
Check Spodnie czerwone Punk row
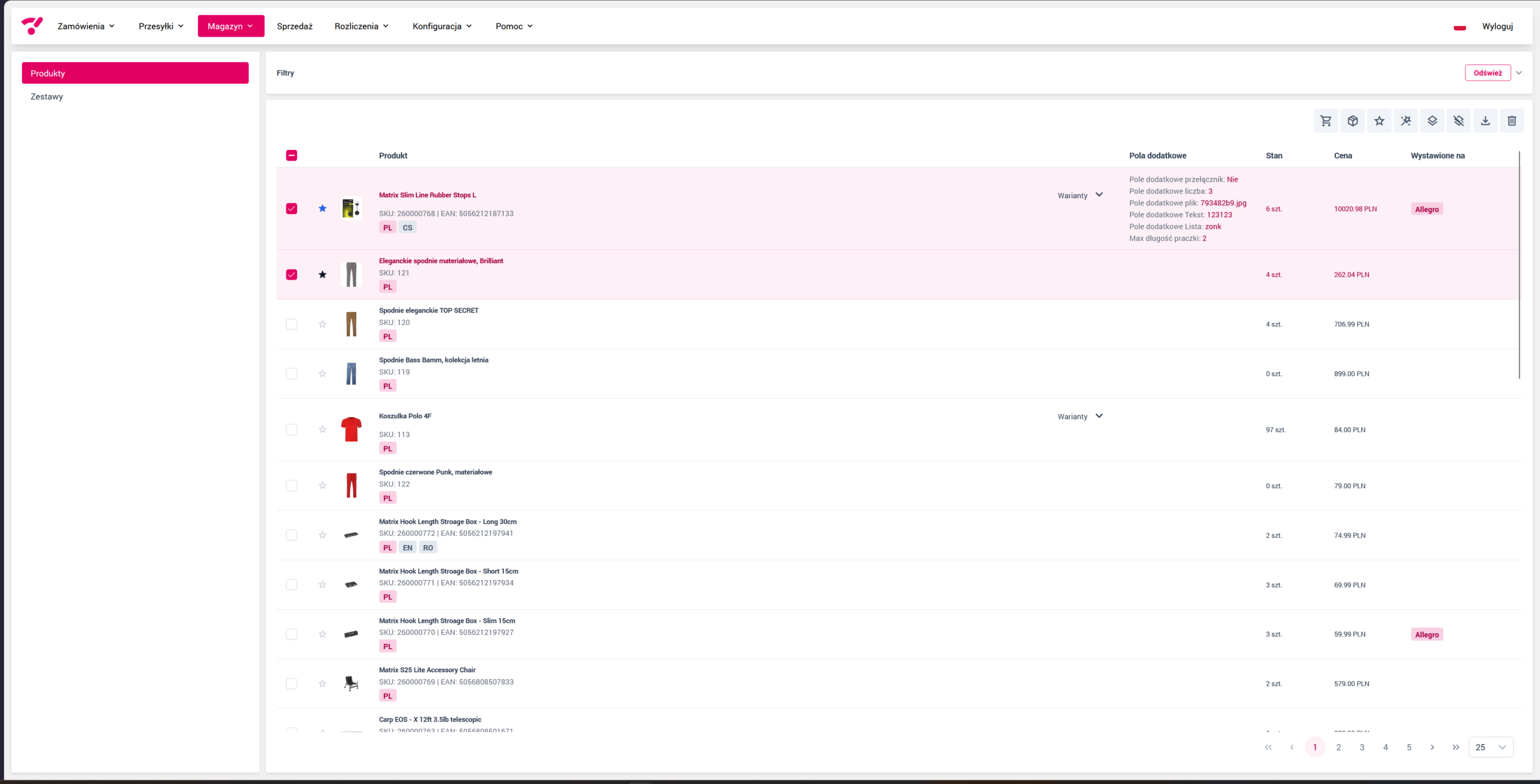tap(292, 485)
